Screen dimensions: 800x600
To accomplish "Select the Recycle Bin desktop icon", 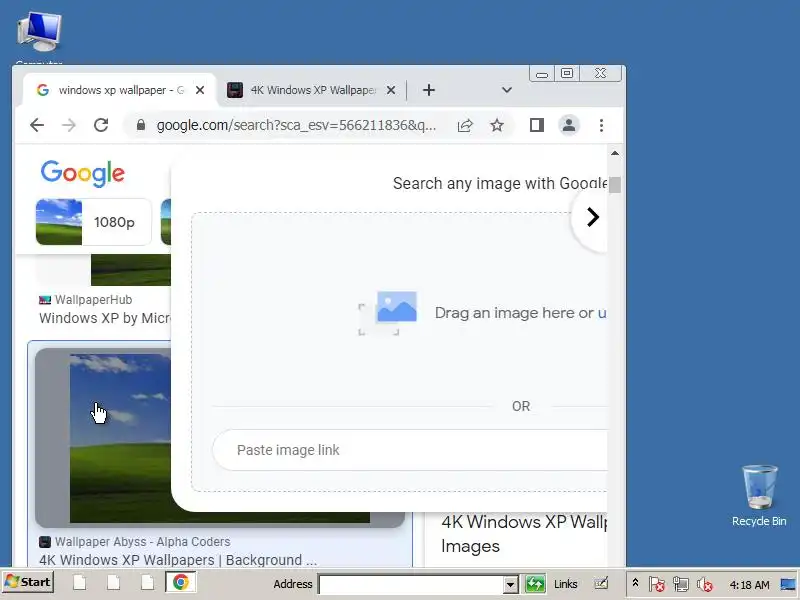I will point(759,495).
